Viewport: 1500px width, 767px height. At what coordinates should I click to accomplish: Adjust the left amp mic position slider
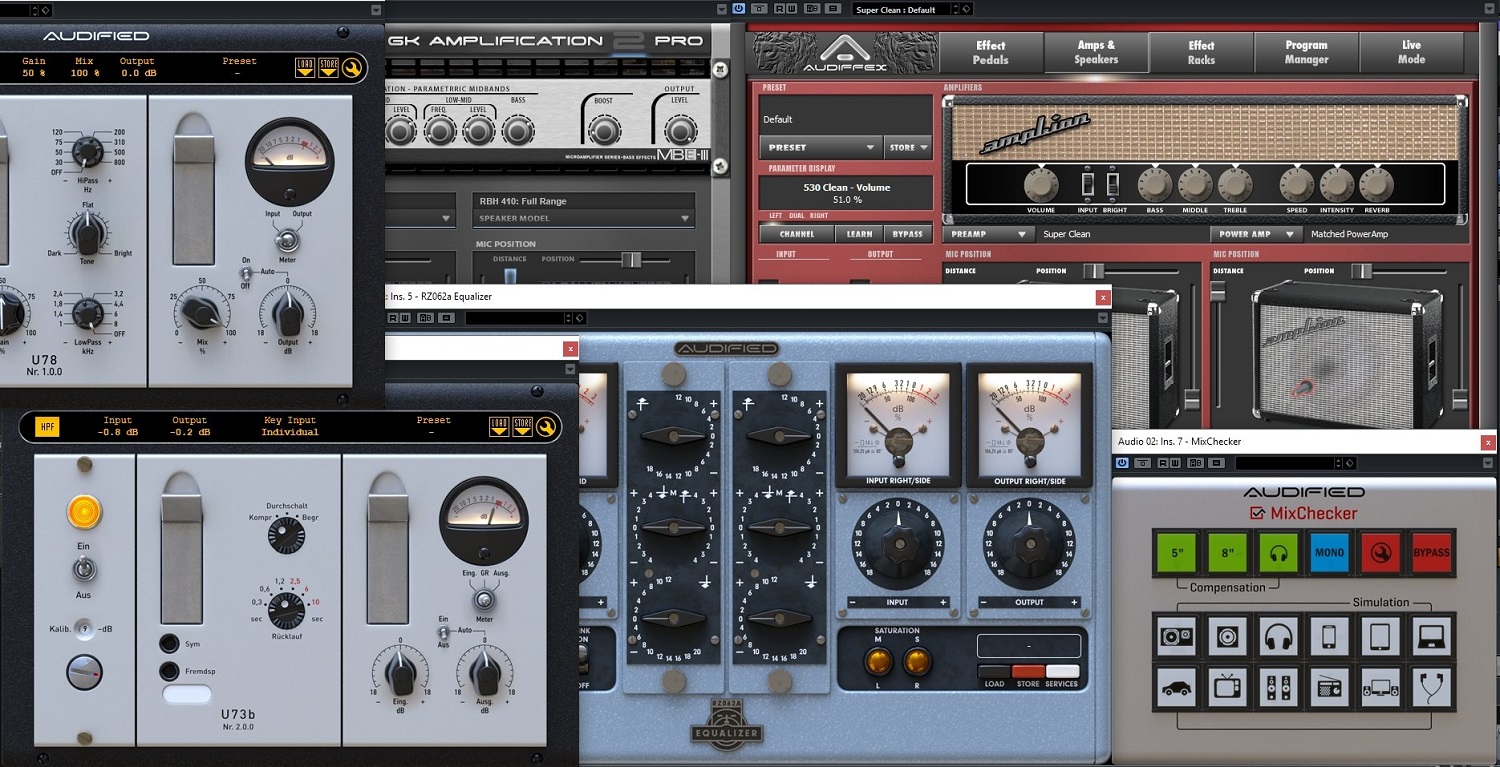point(1095,271)
